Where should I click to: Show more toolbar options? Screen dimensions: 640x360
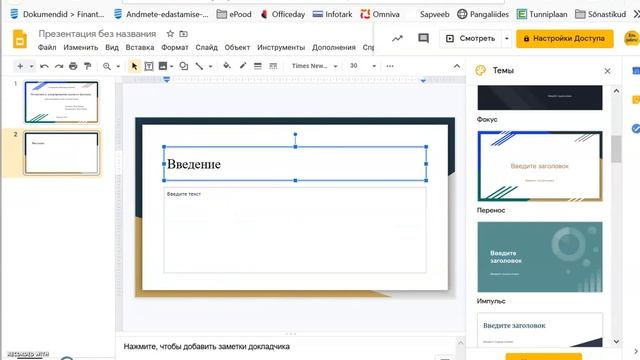[x=390, y=66]
